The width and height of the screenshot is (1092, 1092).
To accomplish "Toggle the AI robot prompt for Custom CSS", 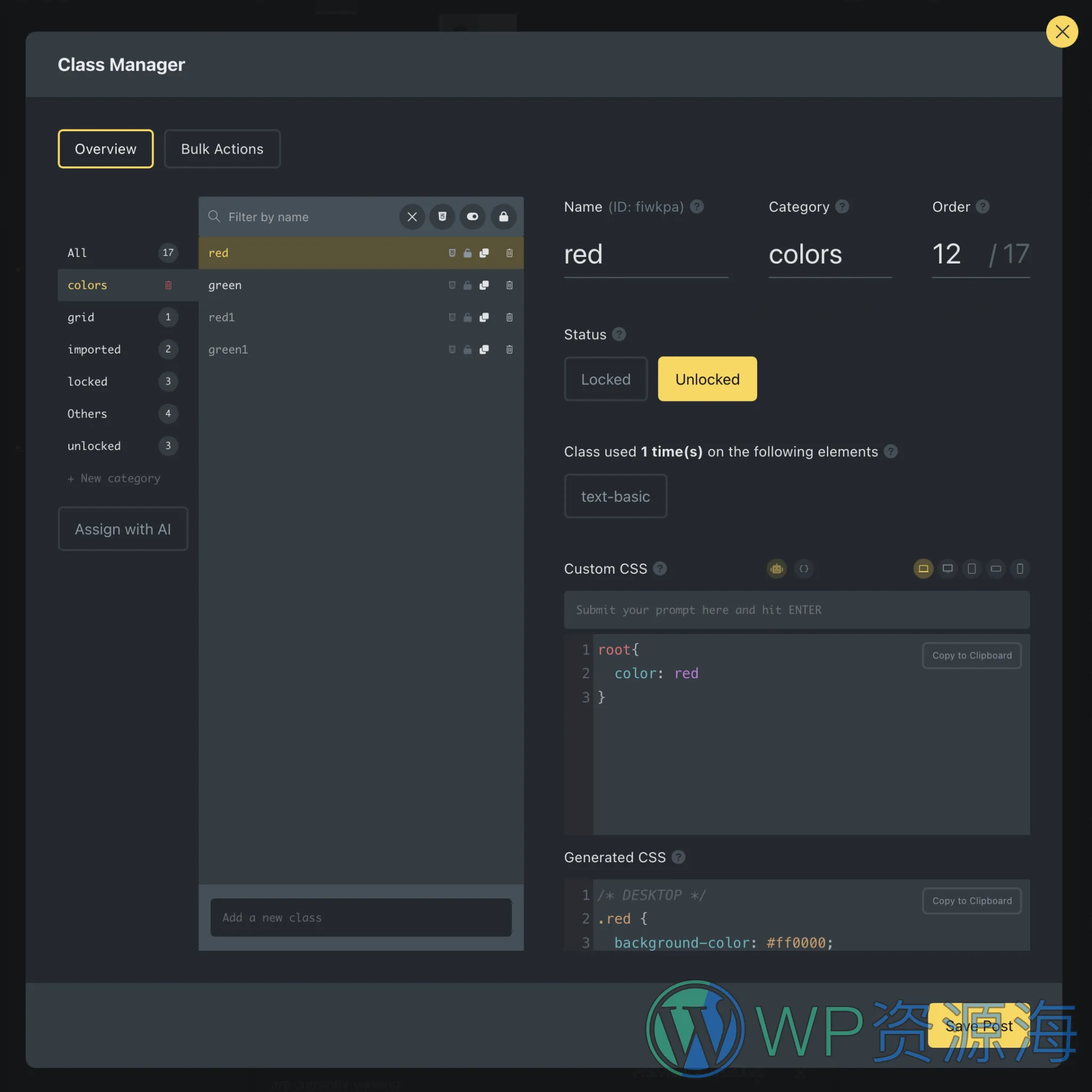I will (776, 568).
